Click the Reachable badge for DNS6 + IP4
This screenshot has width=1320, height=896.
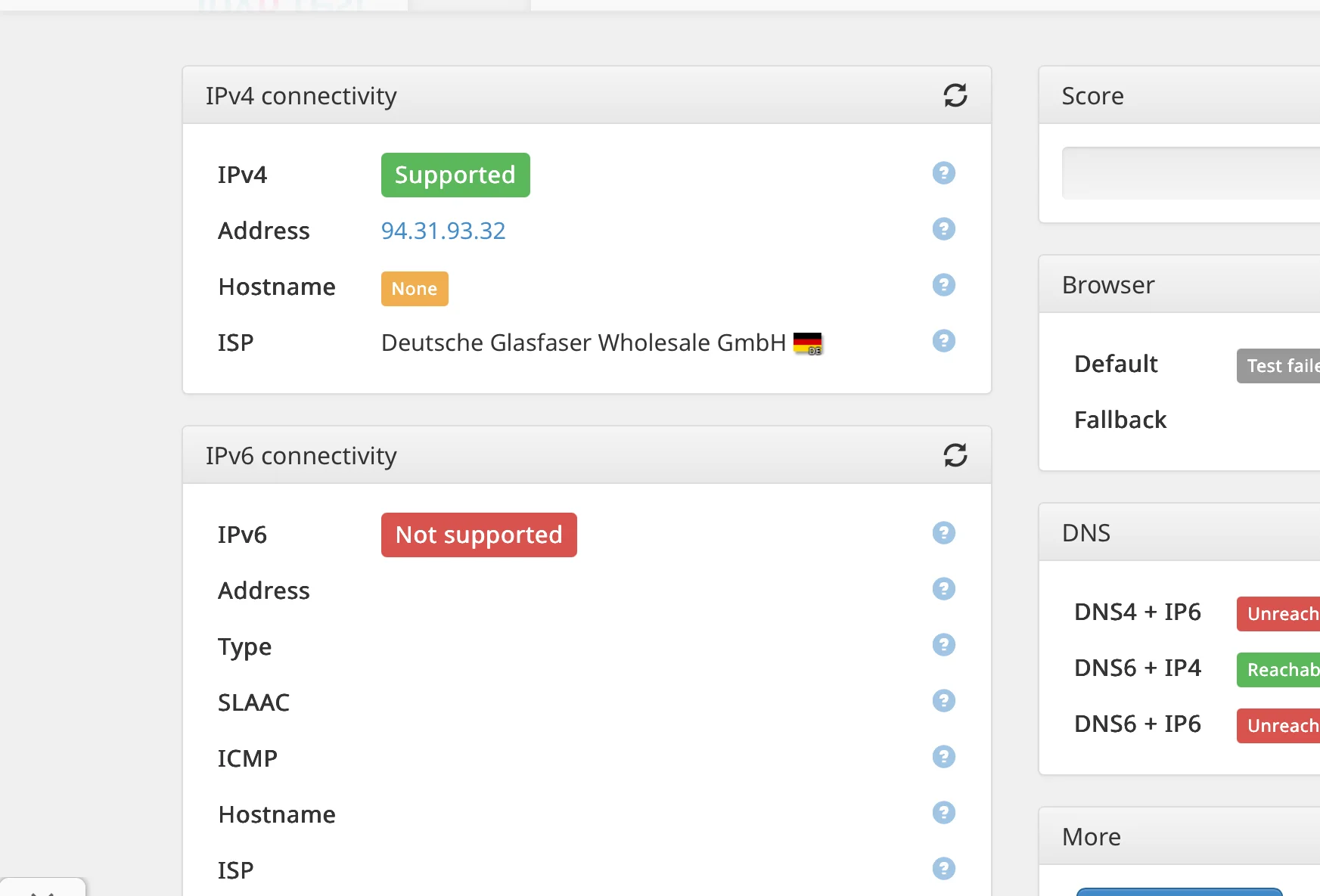point(1278,670)
